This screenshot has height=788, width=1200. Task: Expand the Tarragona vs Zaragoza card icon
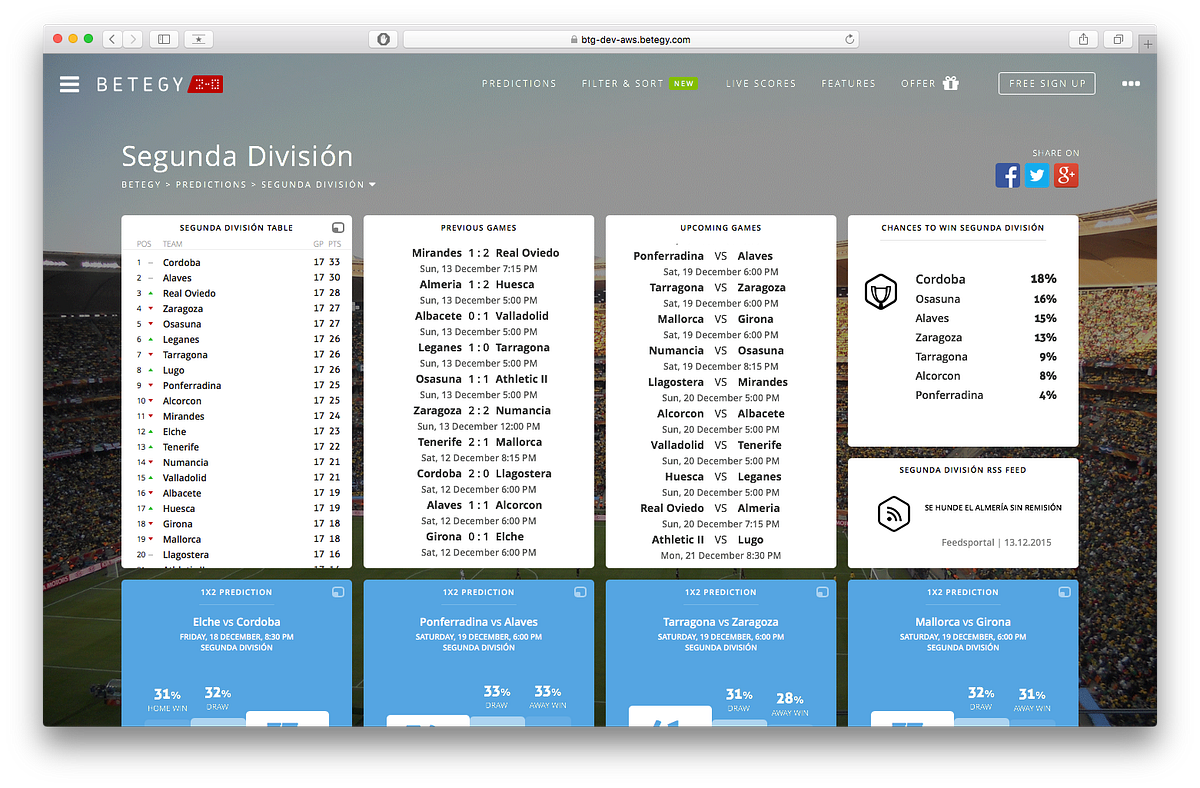pyautogui.click(x=822, y=593)
